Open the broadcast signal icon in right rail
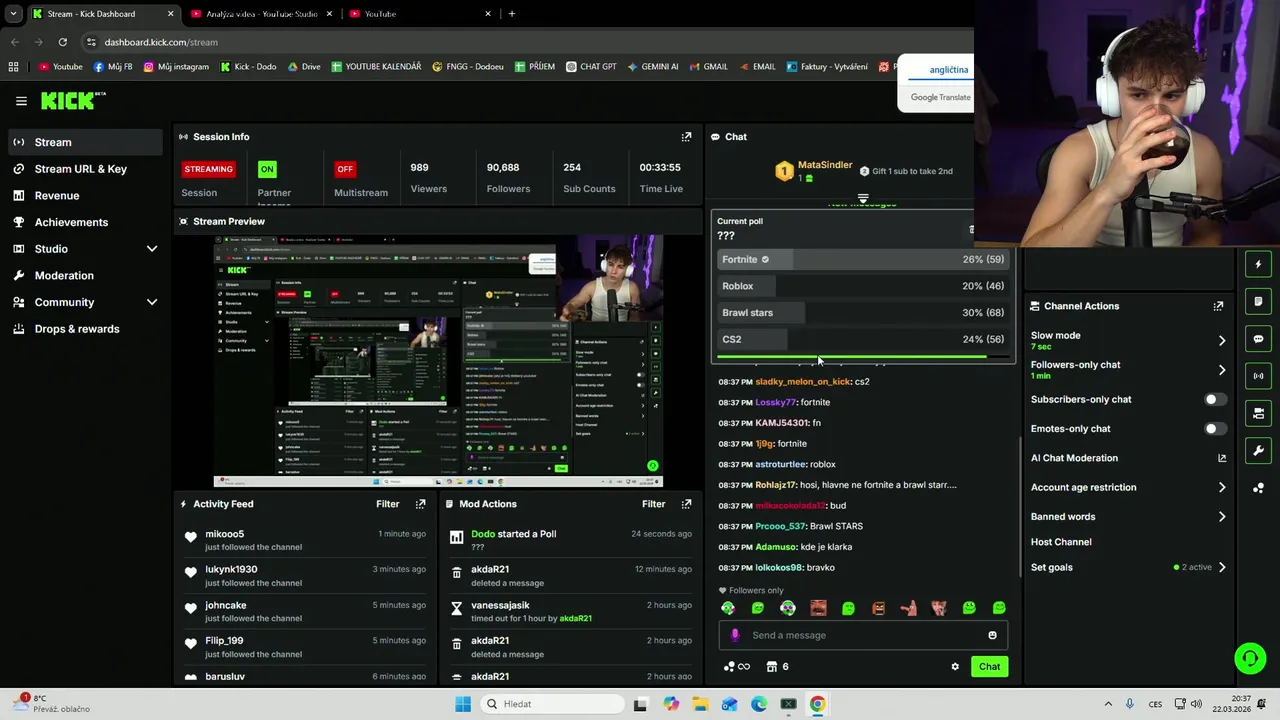This screenshot has width=1280, height=720. (x=1258, y=376)
